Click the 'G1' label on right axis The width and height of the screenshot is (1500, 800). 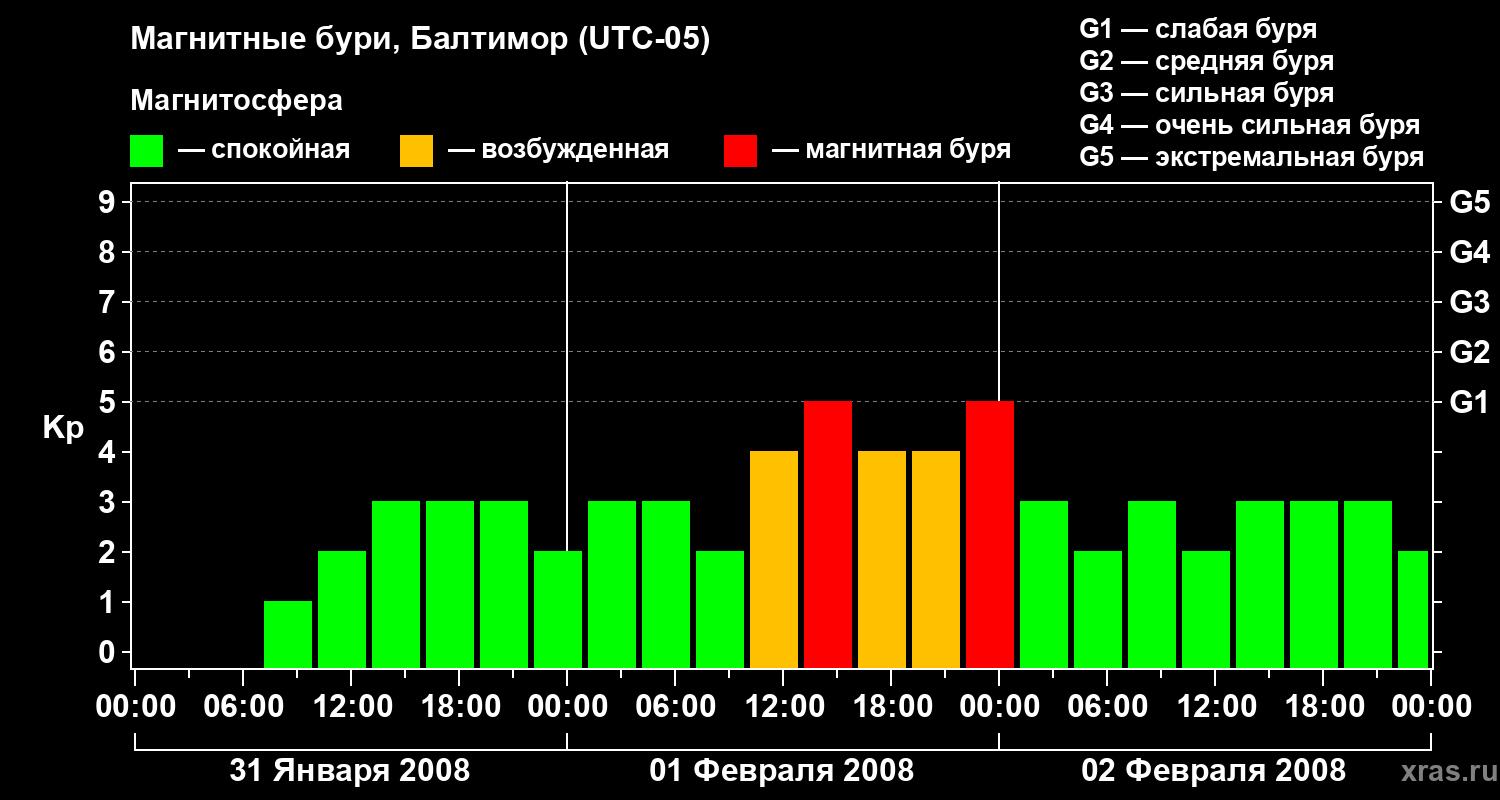tap(1470, 402)
